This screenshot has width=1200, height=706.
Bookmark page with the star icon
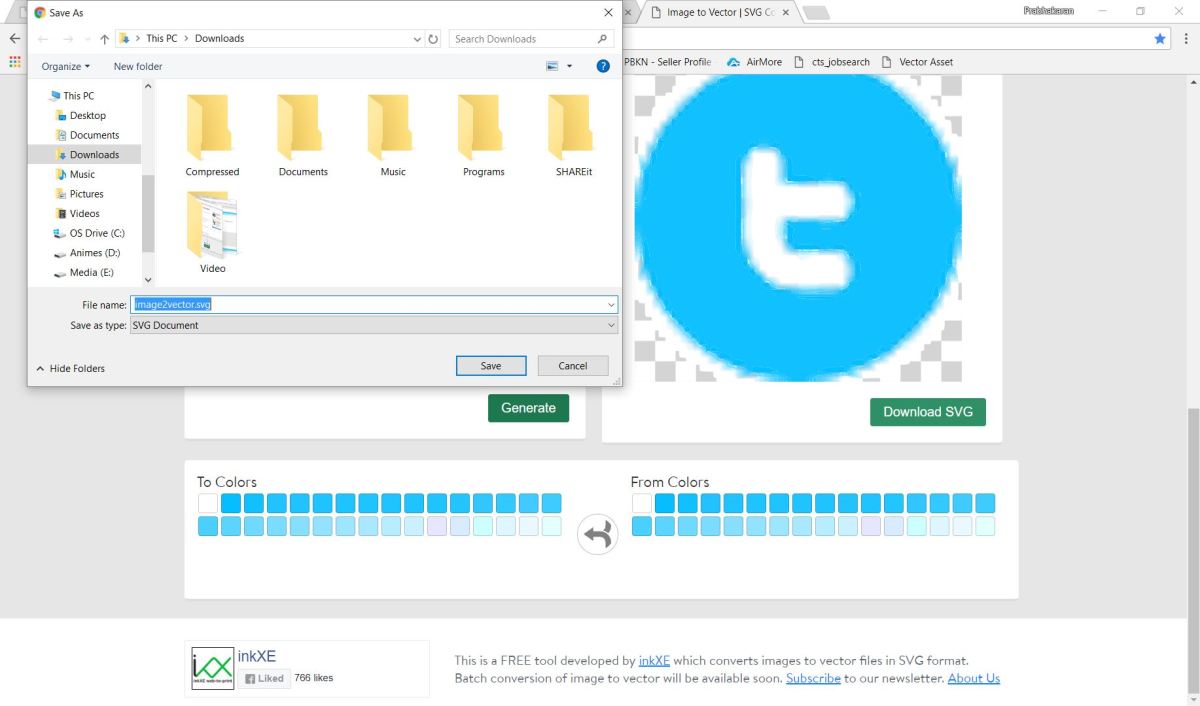pyautogui.click(x=1160, y=38)
